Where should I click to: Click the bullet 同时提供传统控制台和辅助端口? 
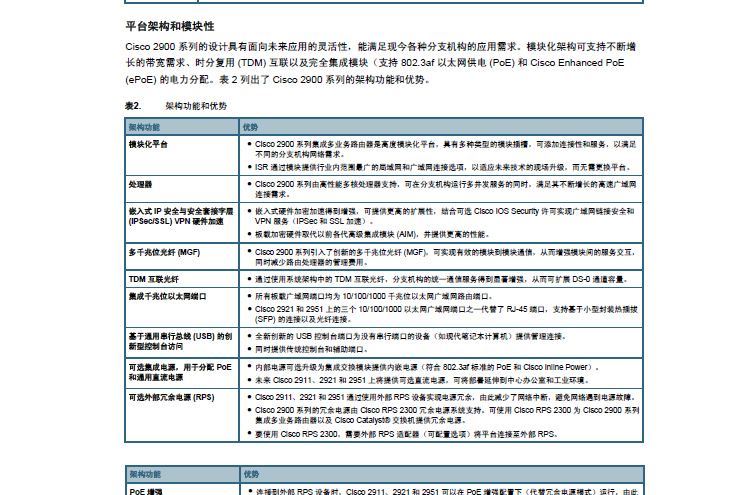click(311, 350)
